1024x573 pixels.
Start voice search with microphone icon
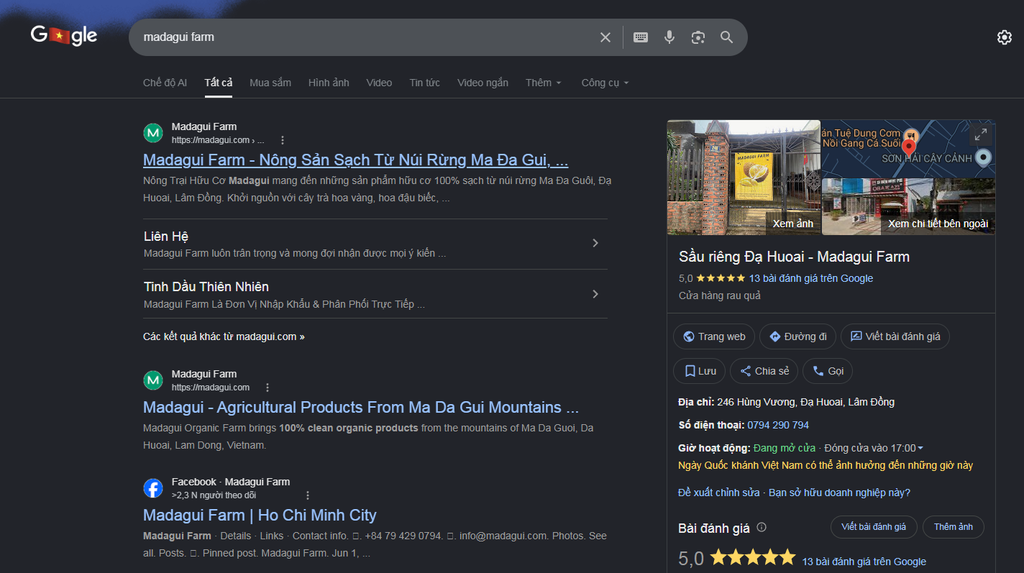click(669, 37)
